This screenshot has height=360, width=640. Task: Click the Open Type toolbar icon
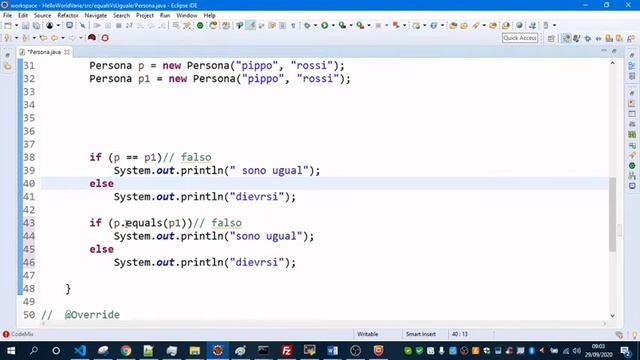[453, 25]
